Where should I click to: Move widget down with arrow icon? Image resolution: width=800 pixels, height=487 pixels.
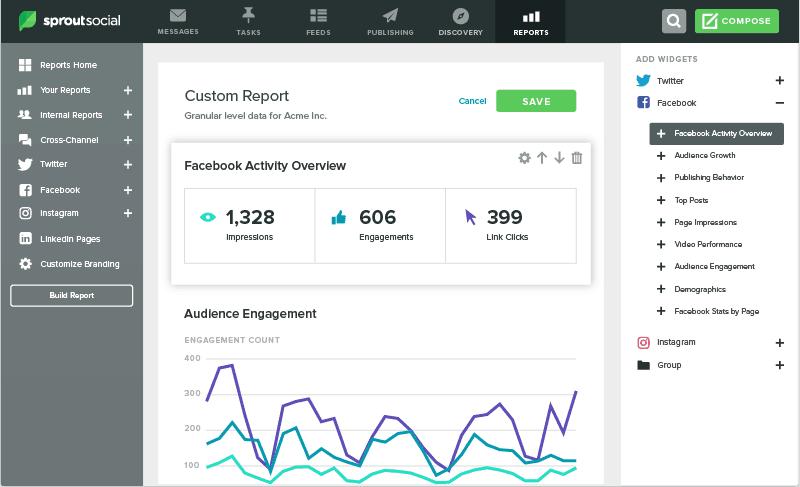pos(559,158)
